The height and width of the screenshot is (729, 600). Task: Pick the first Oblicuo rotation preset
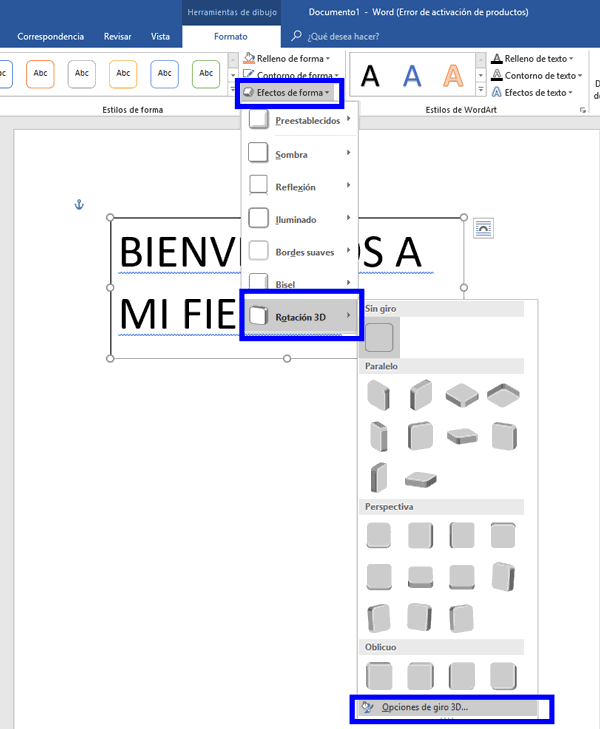coord(379,676)
